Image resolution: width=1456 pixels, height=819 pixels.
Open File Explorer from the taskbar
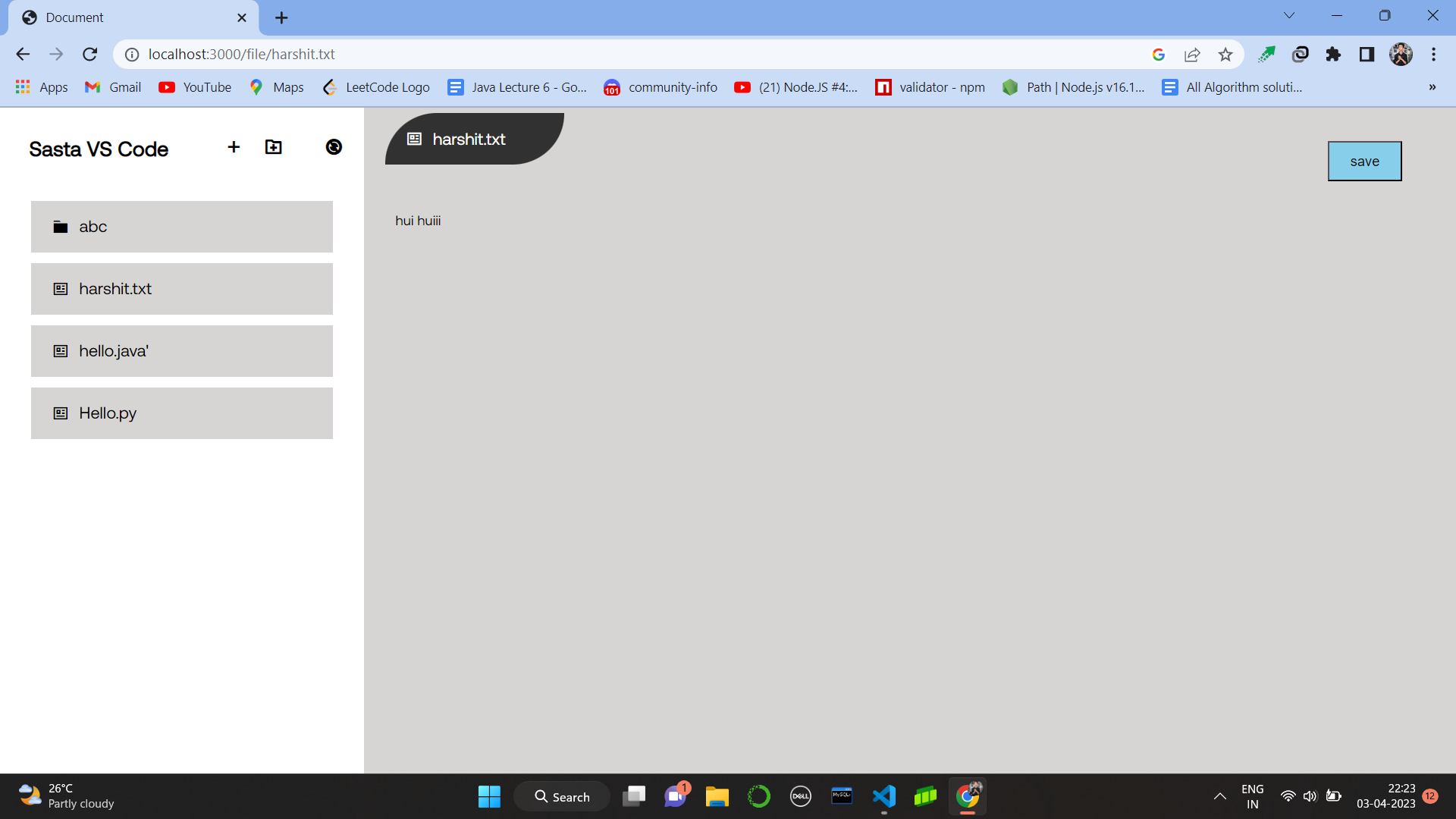(717, 796)
